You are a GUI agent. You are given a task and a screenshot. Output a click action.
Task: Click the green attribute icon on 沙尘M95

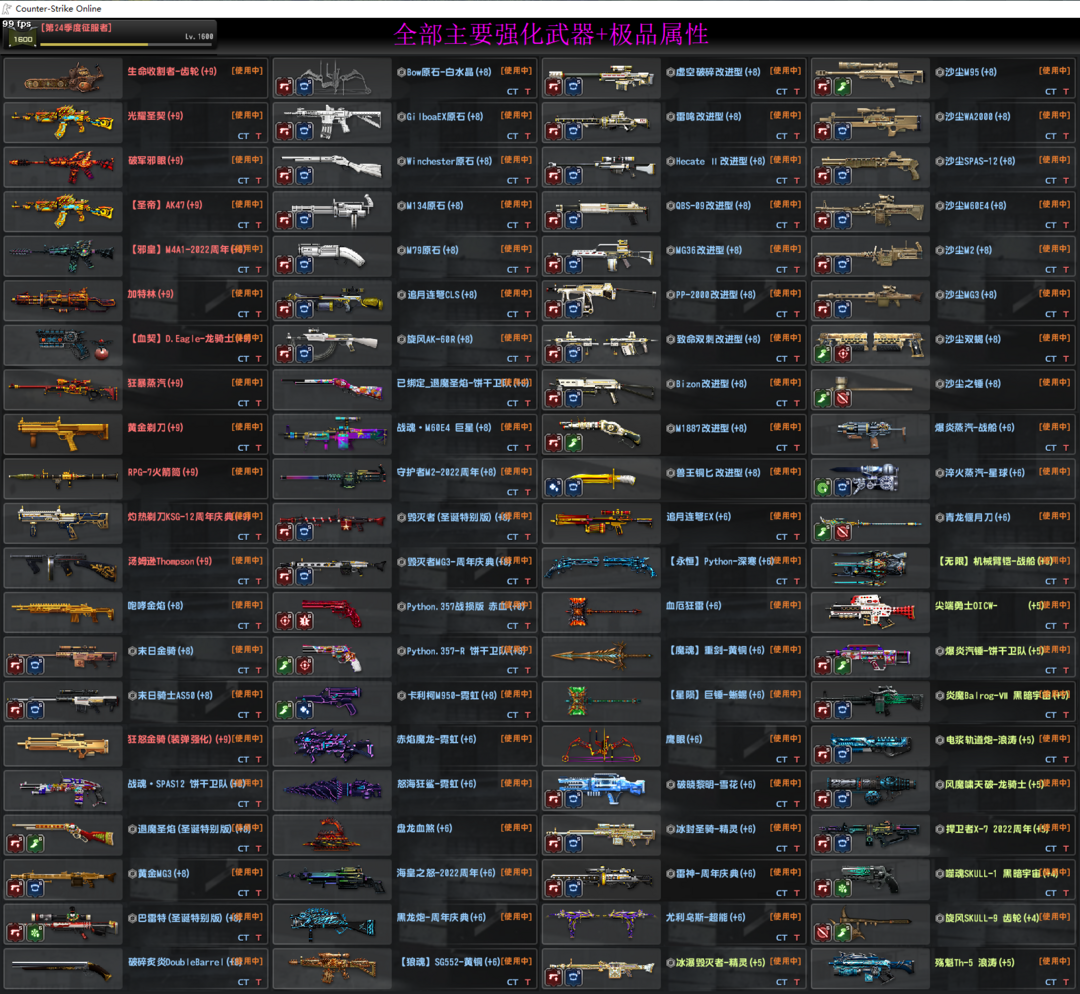click(x=841, y=88)
